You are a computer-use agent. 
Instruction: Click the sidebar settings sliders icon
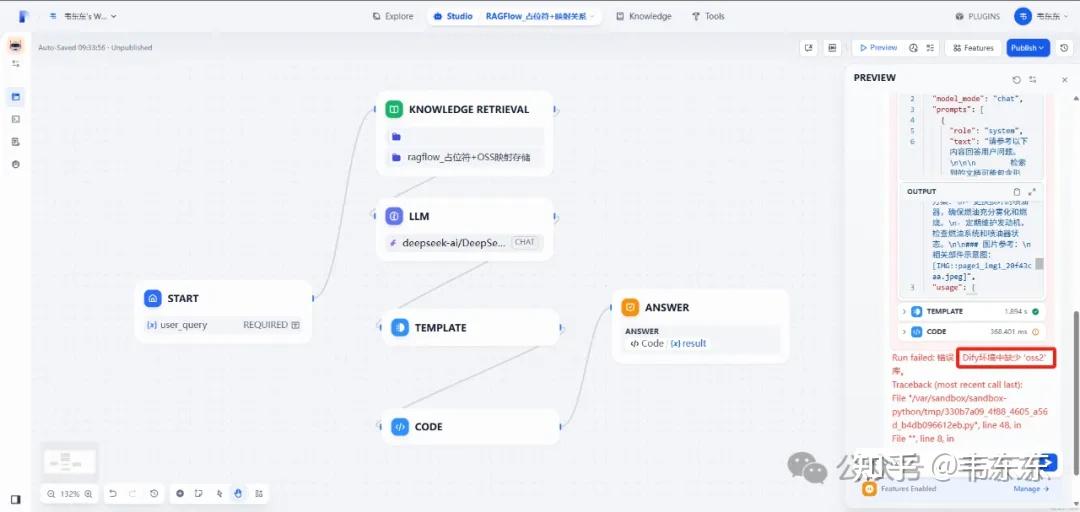point(16,64)
